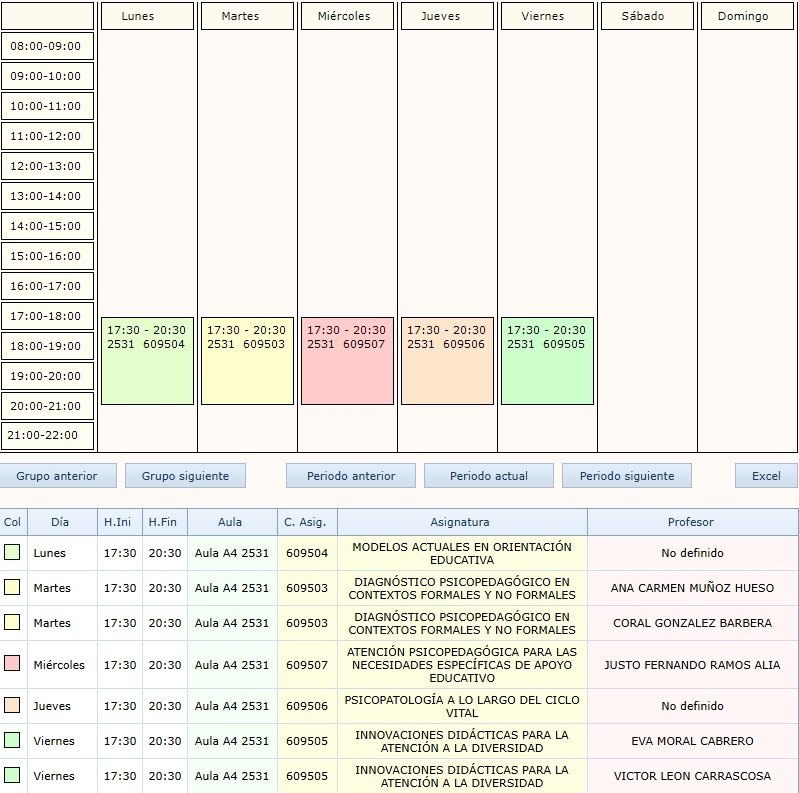Image resolution: width=799 pixels, height=793 pixels.
Task: Click the Miércoles day header
Action: point(347,16)
